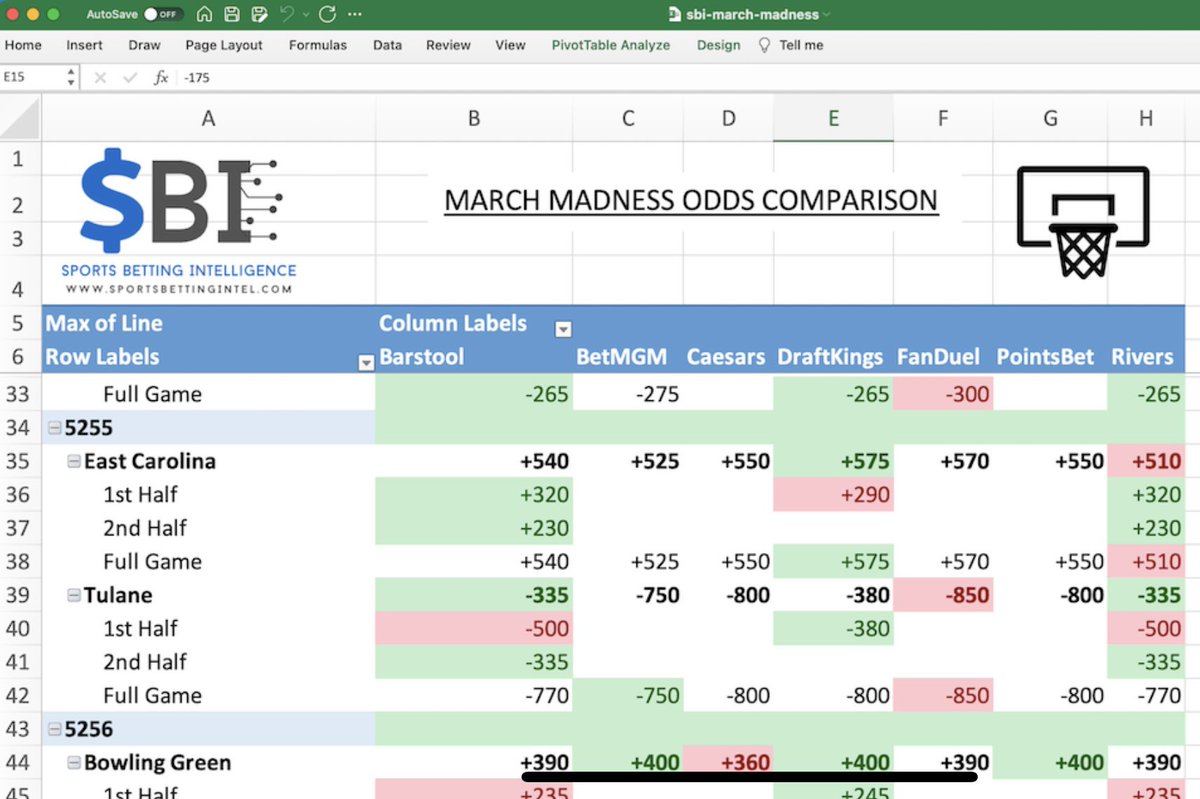Select column A header
The width and height of the screenshot is (1200, 799).
tap(208, 118)
